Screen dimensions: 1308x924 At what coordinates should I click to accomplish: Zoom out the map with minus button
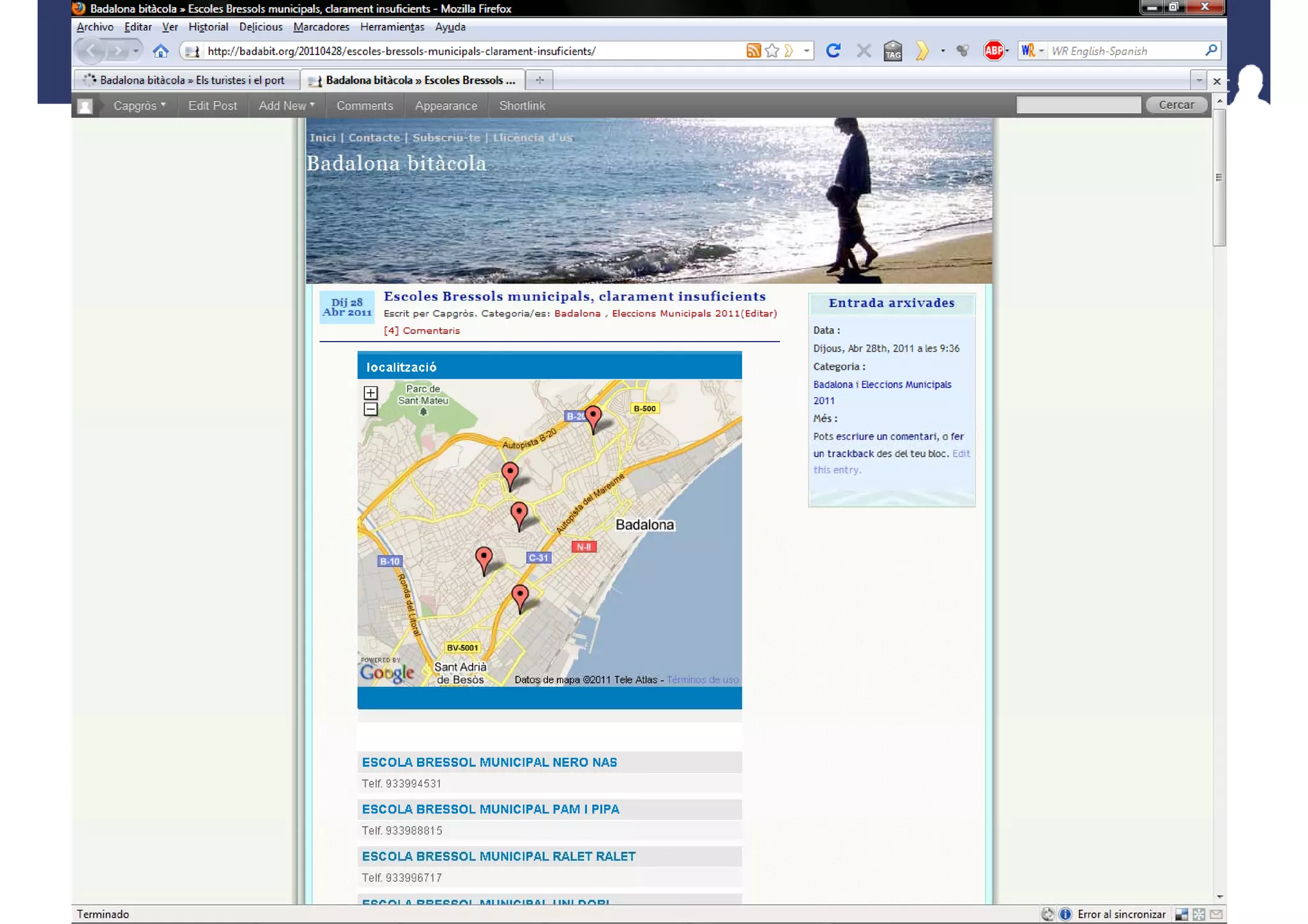click(370, 409)
